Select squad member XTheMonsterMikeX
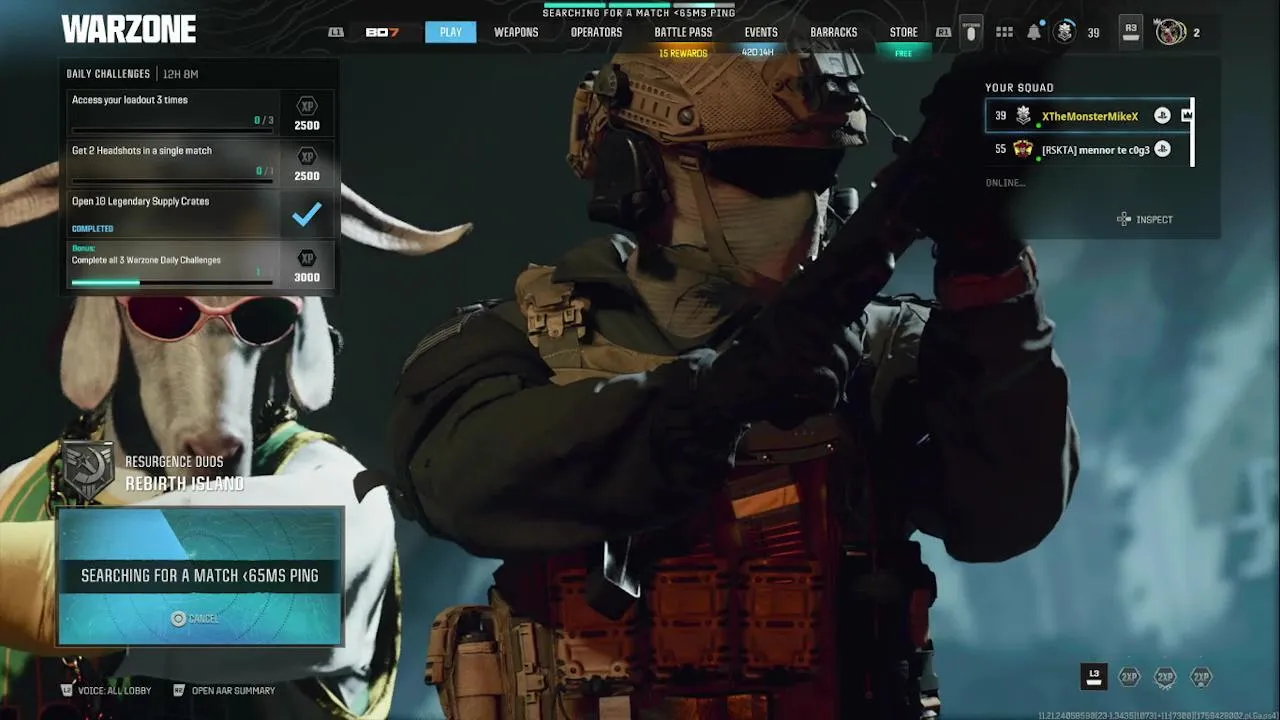The width and height of the screenshot is (1280, 720). pos(1088,116)
